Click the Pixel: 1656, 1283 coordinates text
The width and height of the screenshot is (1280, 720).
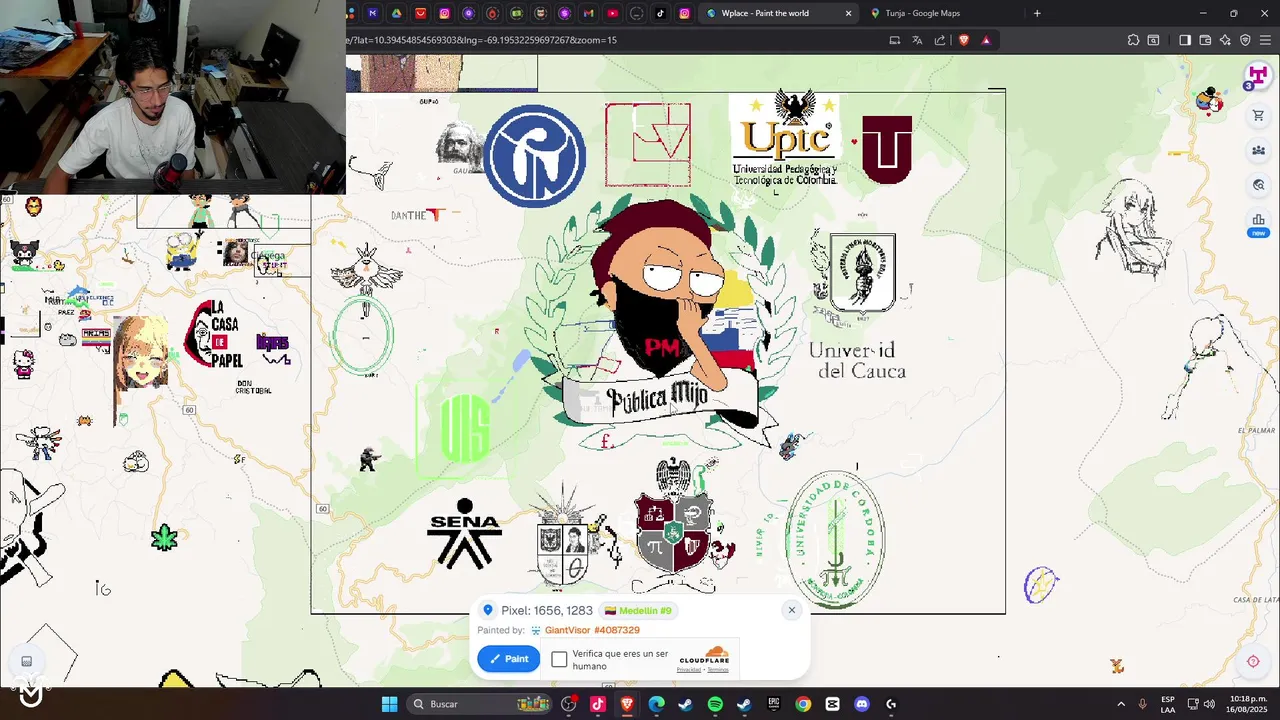[547, 610]
